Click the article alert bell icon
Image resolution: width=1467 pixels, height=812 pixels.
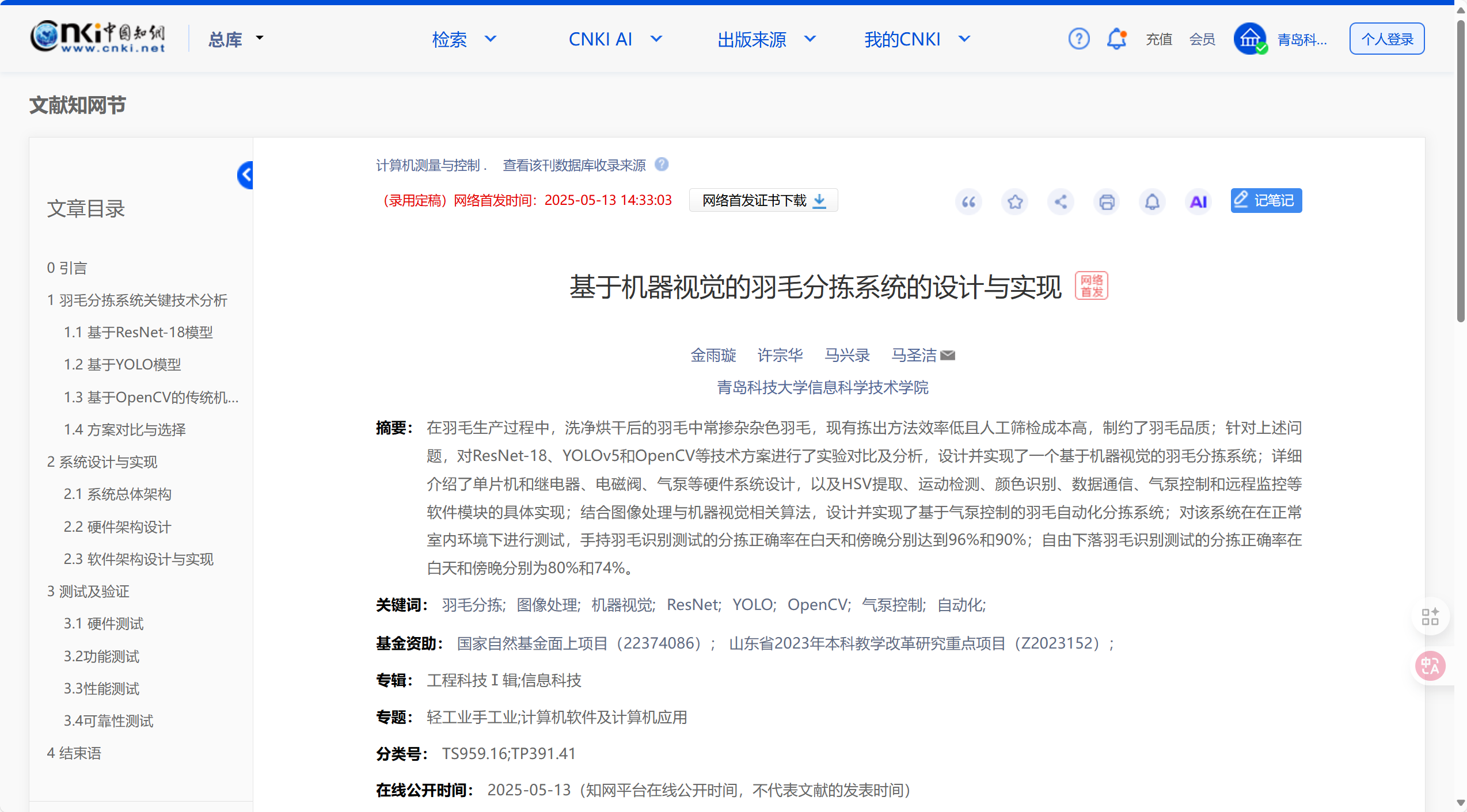[1152, 202]
